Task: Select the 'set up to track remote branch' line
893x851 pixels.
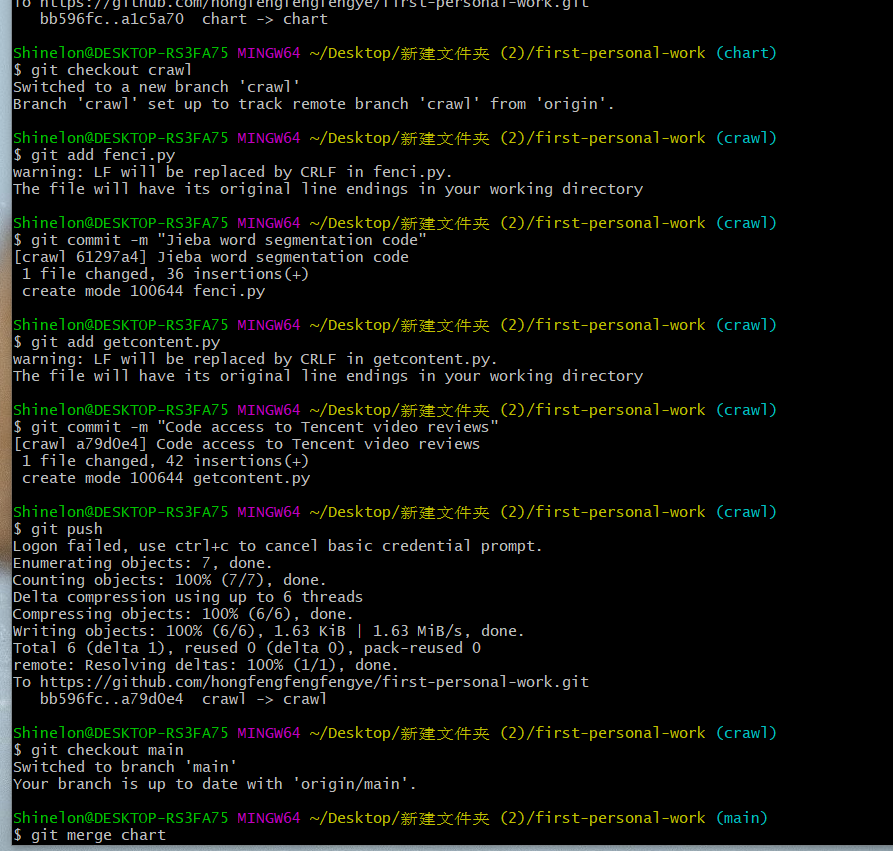Action: pyautogui.click(x=313, y=104)
